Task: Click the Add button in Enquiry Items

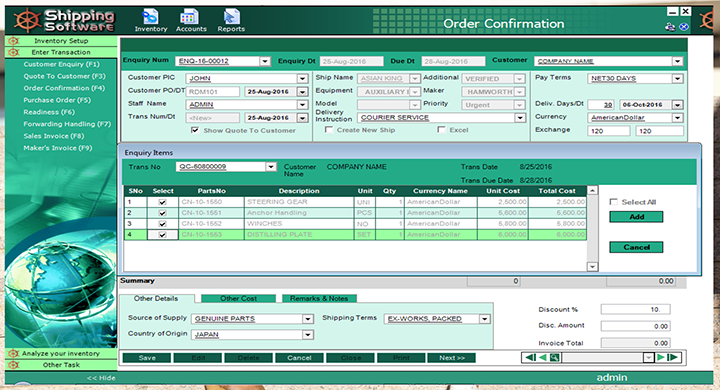Action: click(x=636, y=217)
